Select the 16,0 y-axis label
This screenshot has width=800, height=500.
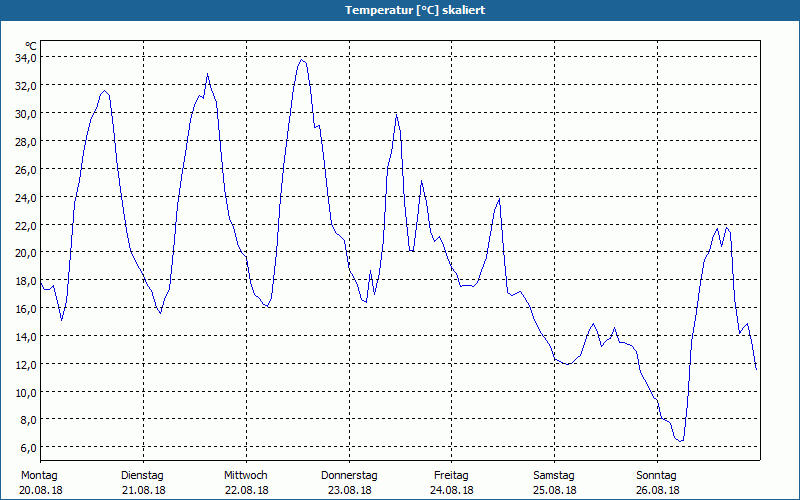tap(26, 309)
